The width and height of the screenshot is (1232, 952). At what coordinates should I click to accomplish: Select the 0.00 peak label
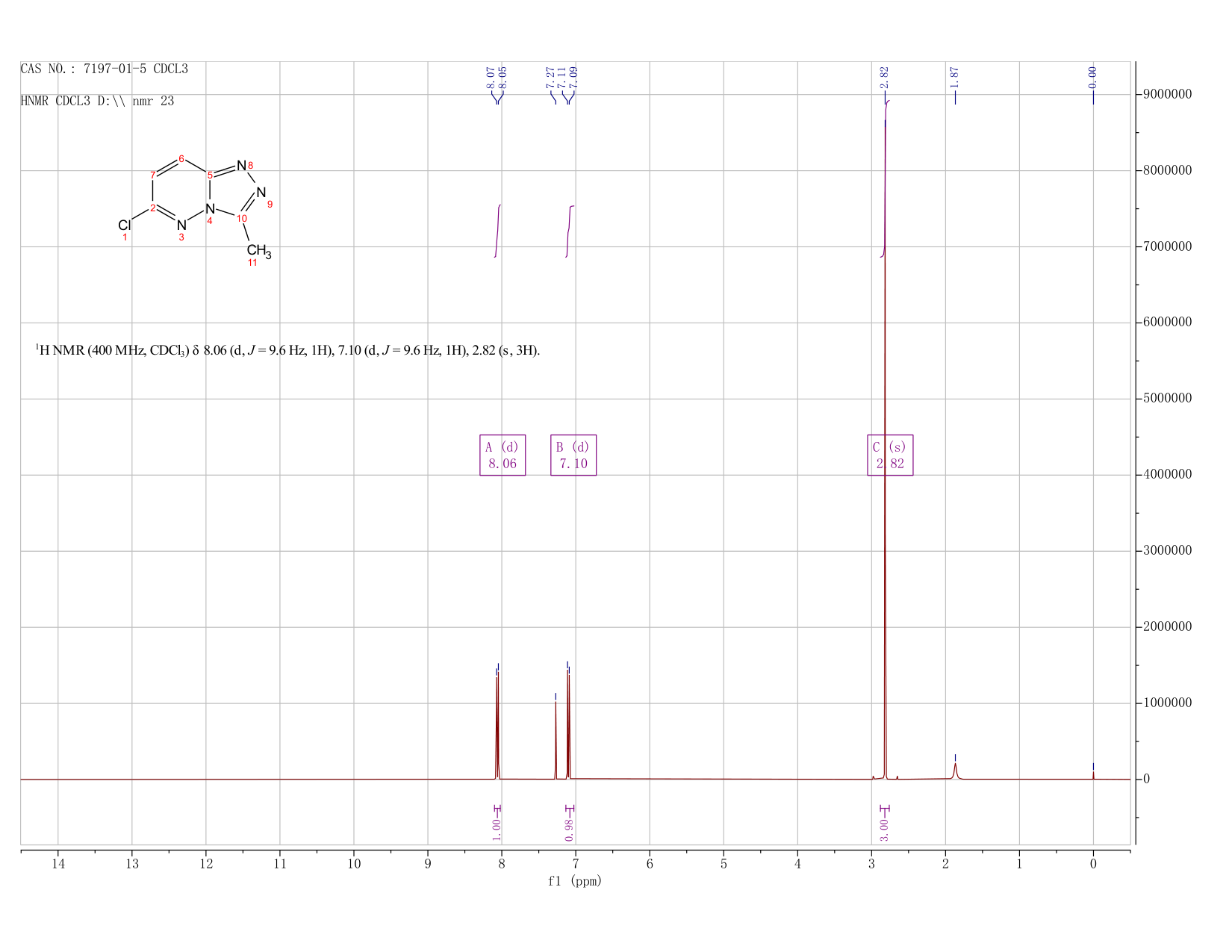tap(1093, 76)
